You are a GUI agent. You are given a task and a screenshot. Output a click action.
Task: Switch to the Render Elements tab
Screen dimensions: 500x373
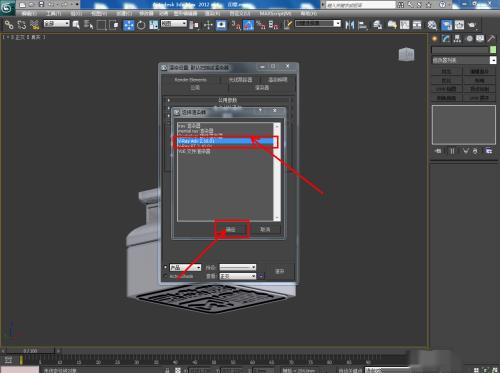pyautogui.click(x=191, y=80)
